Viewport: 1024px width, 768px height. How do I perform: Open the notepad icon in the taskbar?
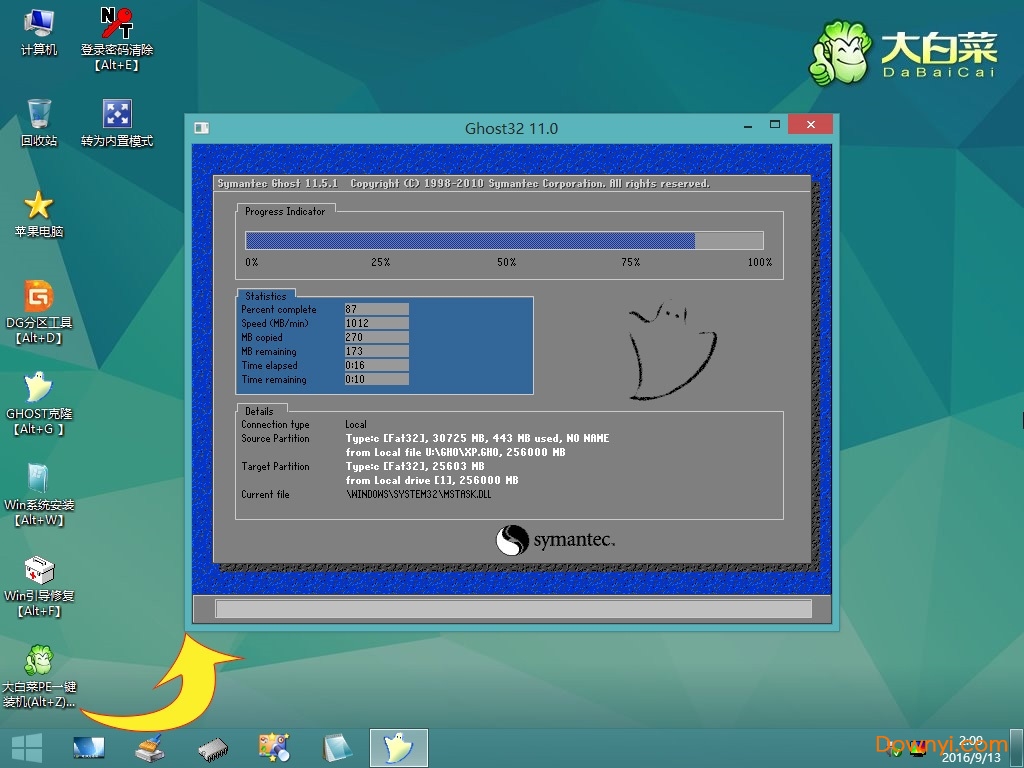[x=337, y=747]
